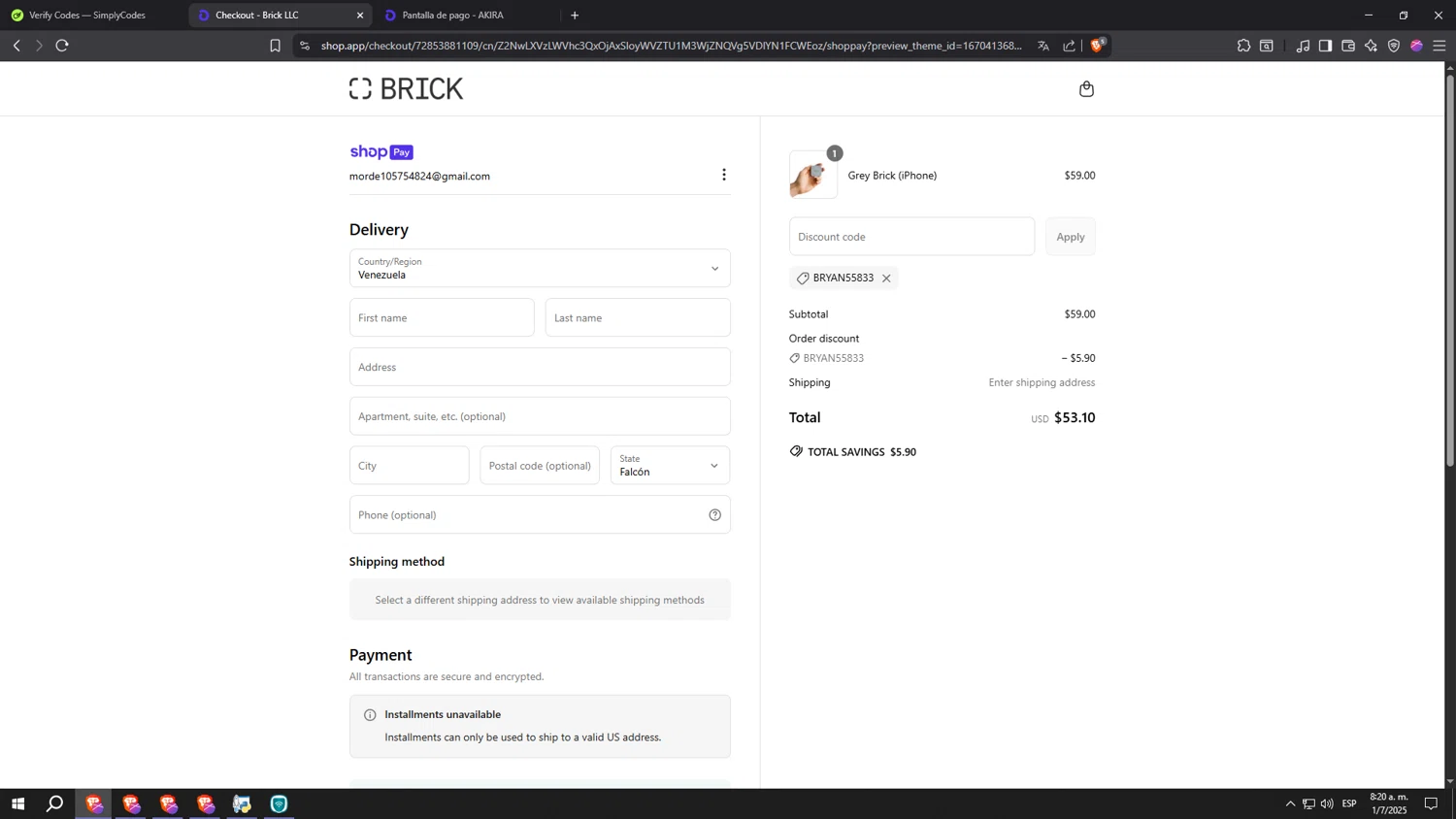The height and width of the screenshot is (819, 1456).
Task: Focus the Apartment, suite field
Action: [540, 416]
